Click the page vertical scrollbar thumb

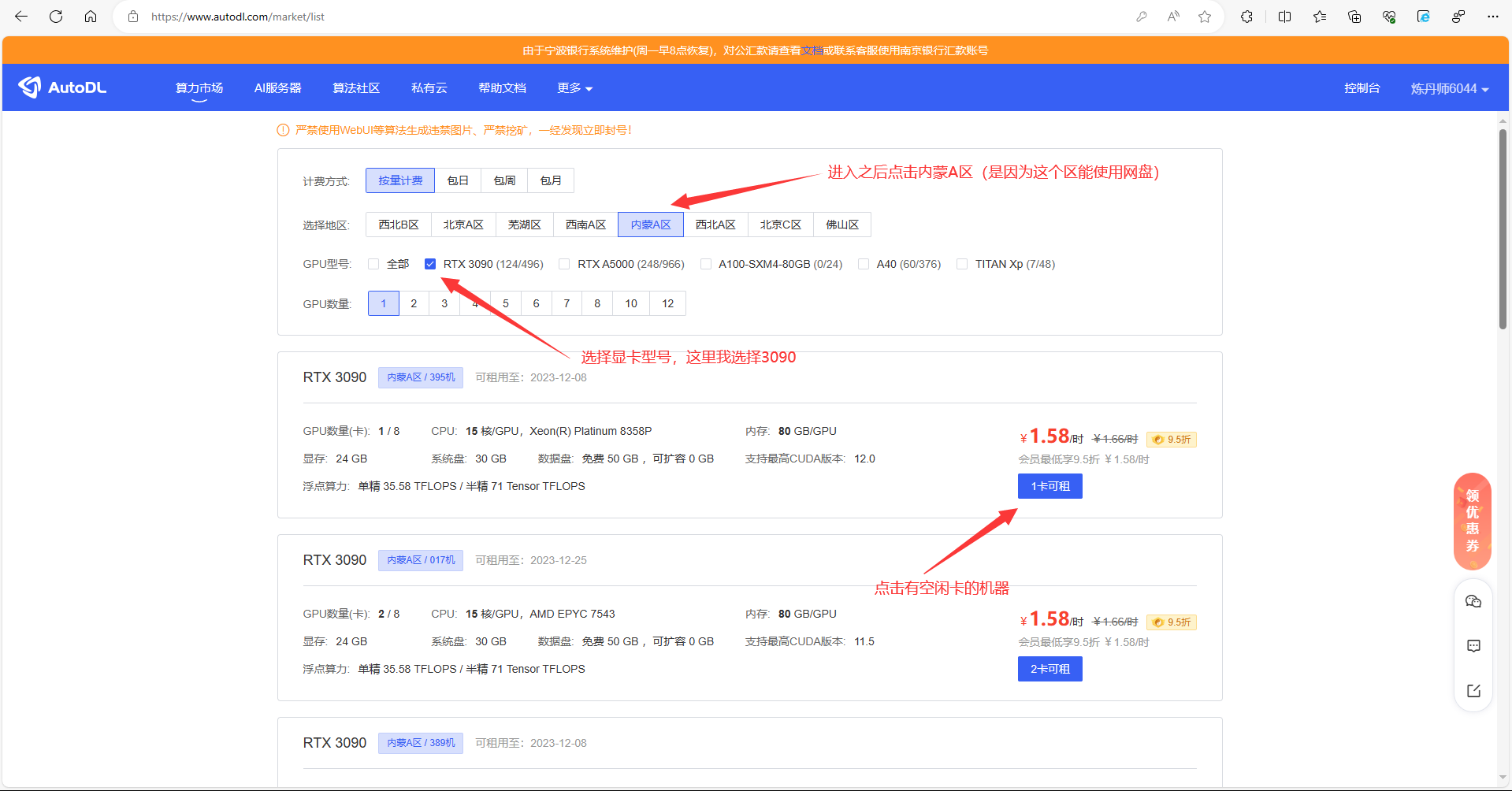pos(1503,228)
